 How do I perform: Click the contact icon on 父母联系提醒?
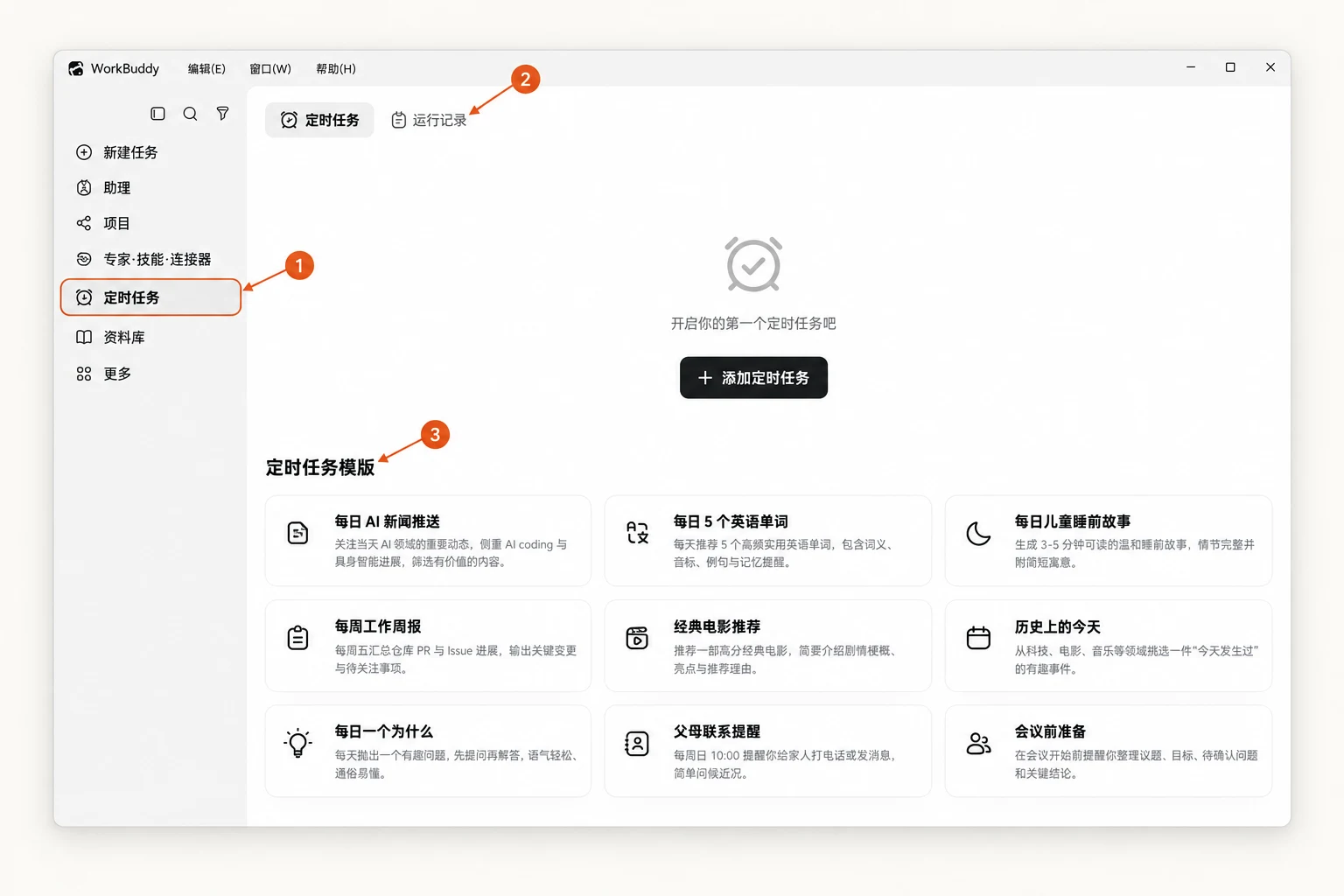(638, 743)
